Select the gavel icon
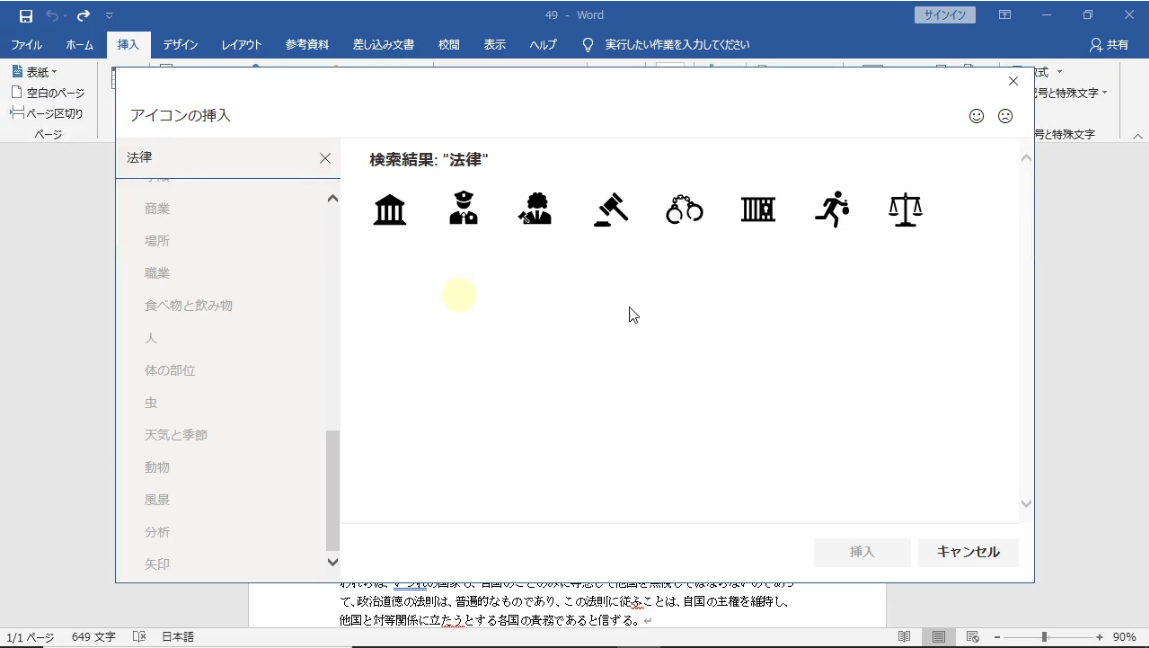1149x648 pixels. 610,209
